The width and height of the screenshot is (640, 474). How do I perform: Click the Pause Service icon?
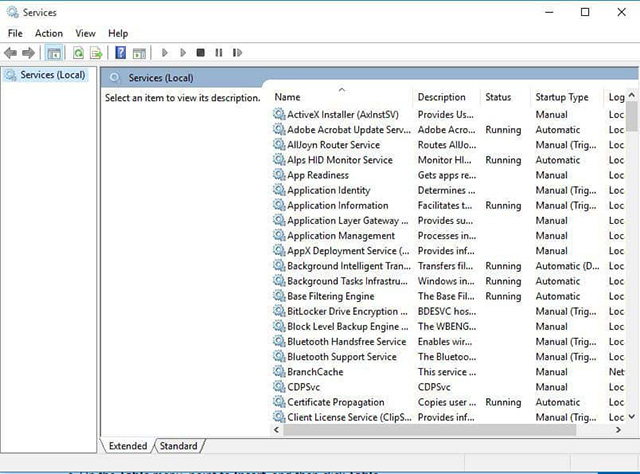219,53
